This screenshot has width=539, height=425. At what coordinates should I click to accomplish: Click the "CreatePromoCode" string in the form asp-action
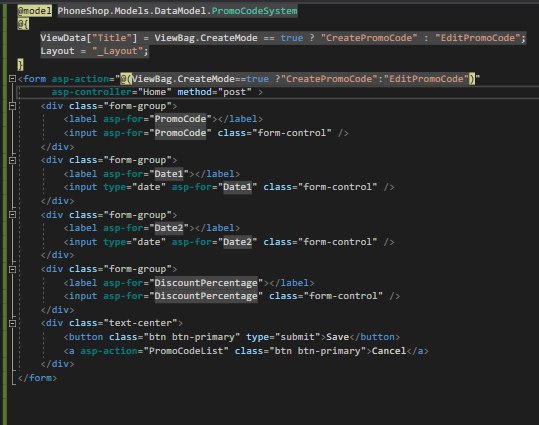[x=329, y=79]
